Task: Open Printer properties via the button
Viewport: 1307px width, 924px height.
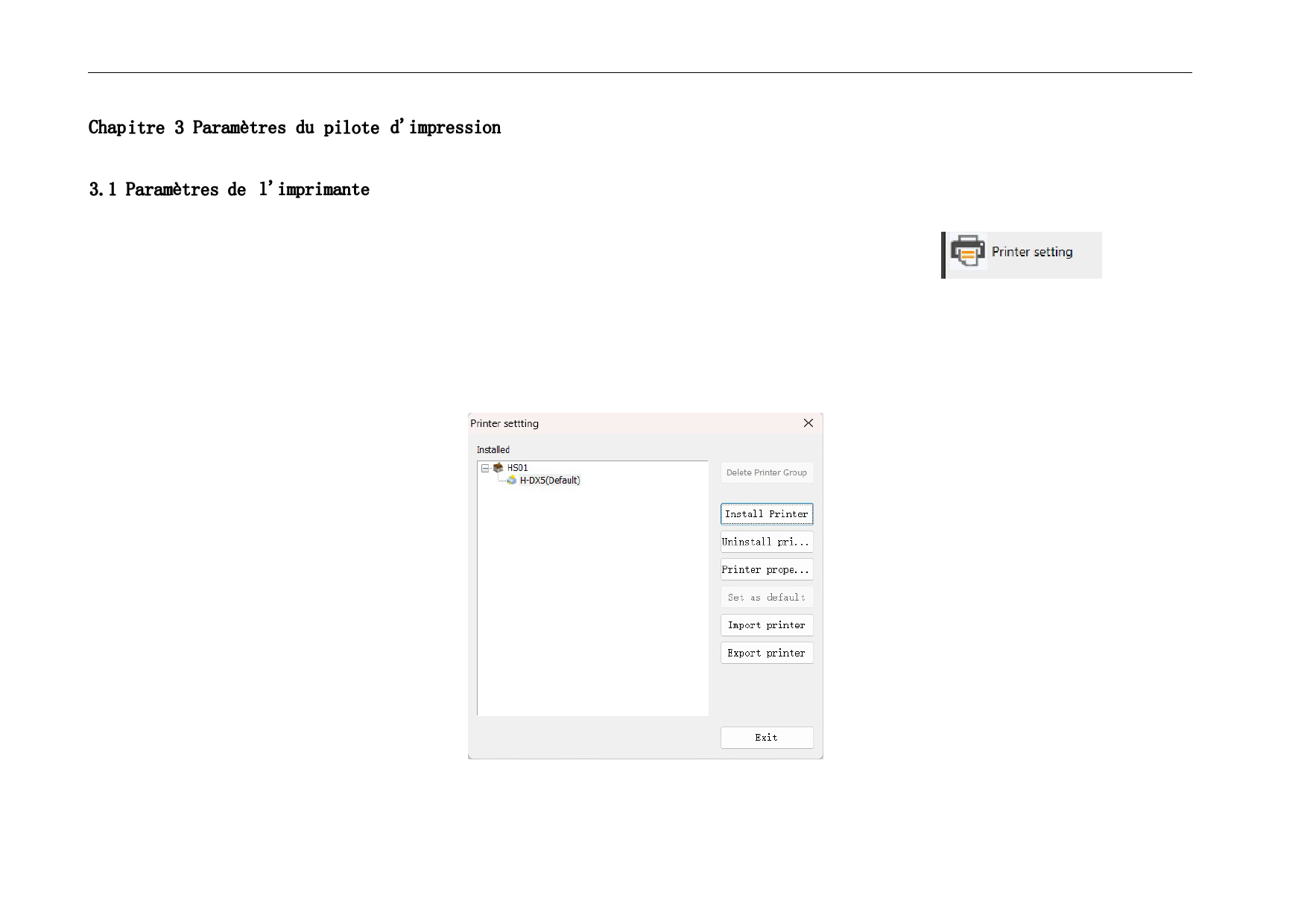Action: coord(766,569)
